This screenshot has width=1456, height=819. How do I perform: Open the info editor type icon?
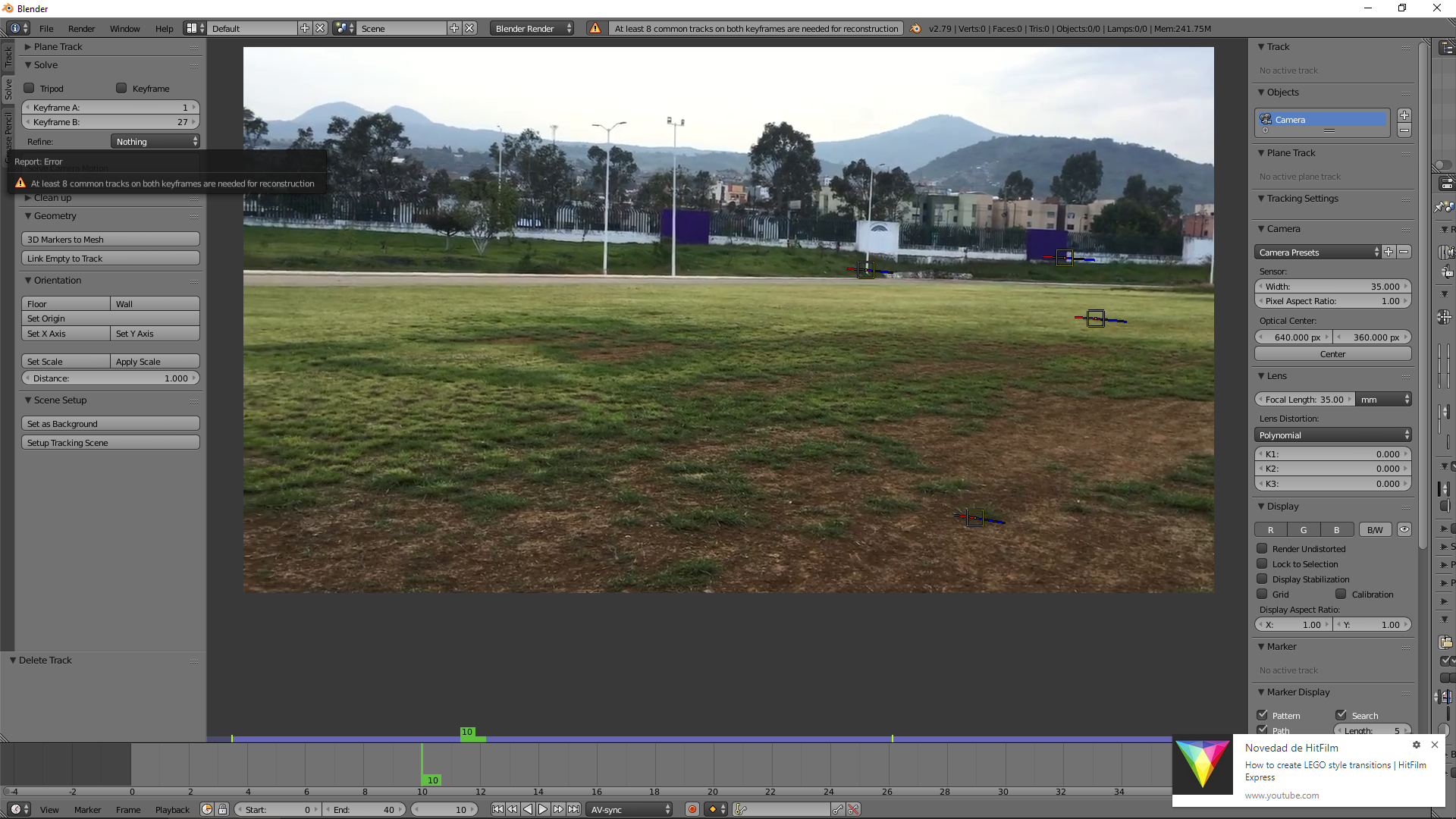(x=18, y=28)
